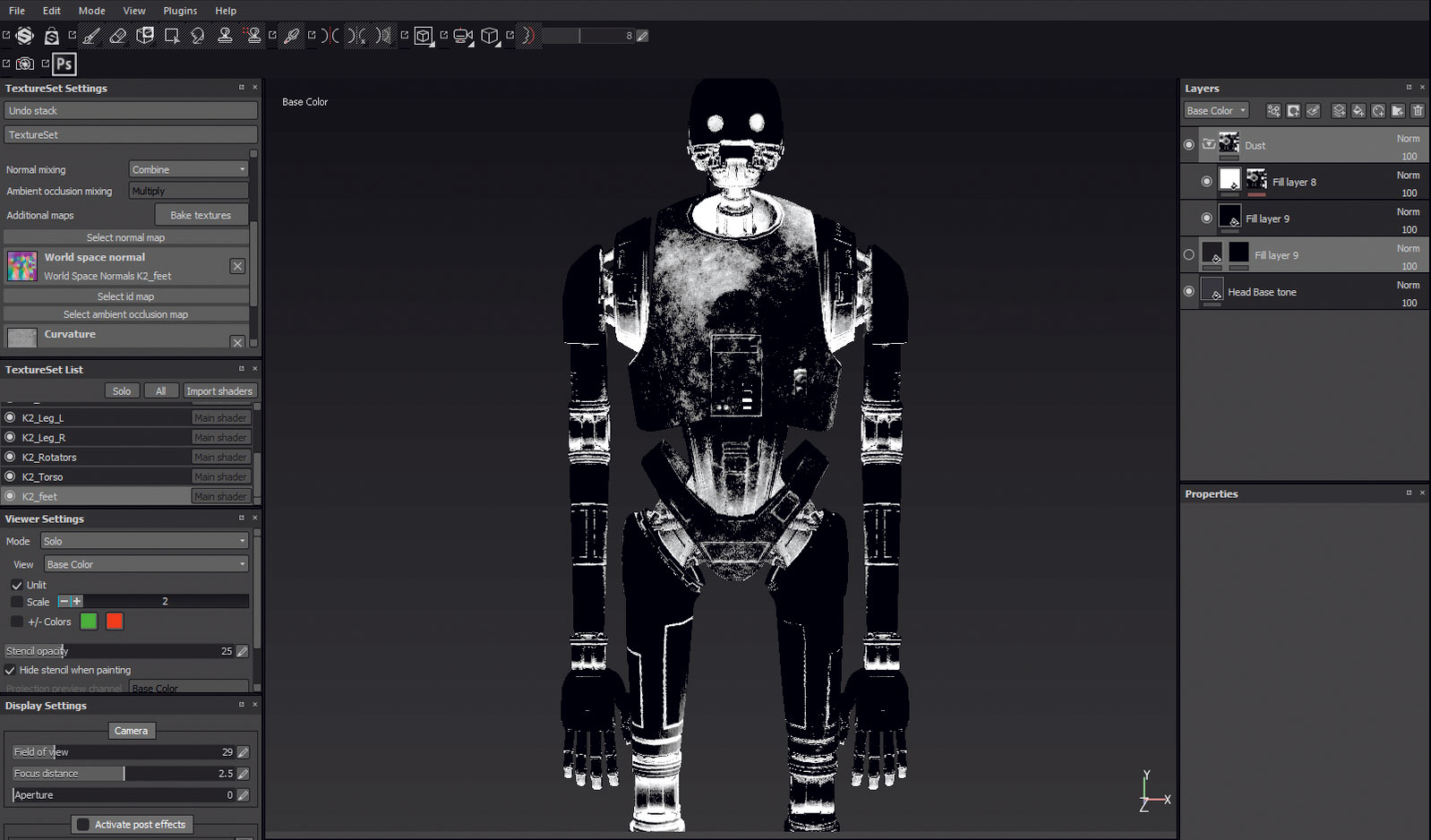Select the Clone stamp tool
Screen dimensions: 1431x840
[225, 36]
